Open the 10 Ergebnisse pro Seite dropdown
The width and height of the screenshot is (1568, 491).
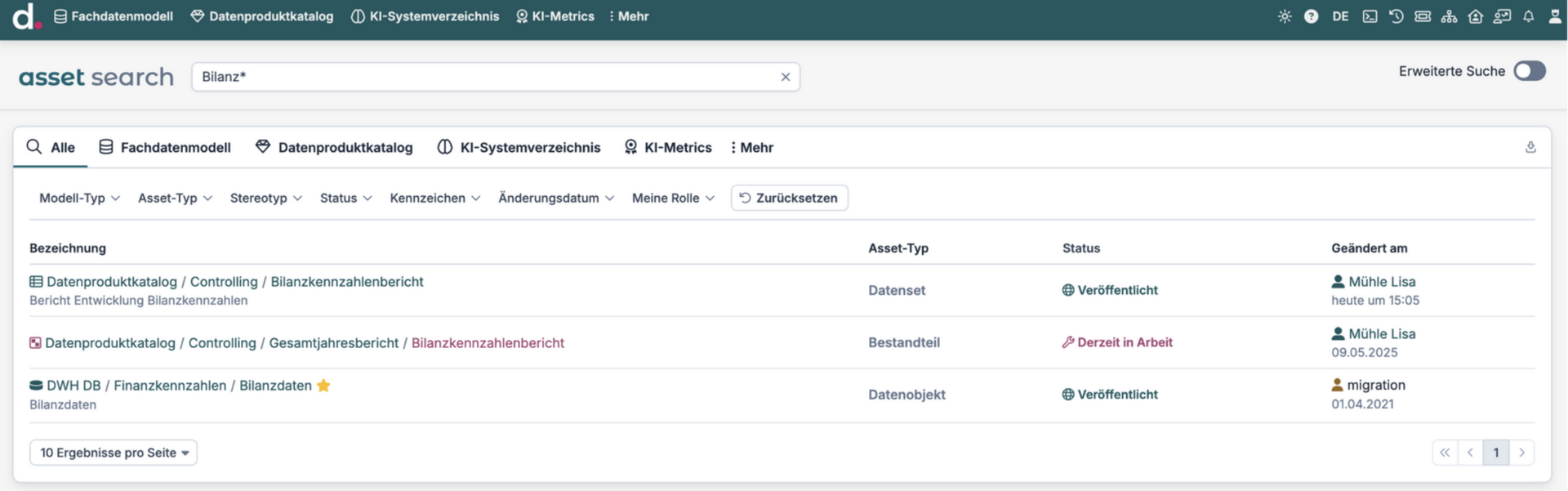point(114,453)
